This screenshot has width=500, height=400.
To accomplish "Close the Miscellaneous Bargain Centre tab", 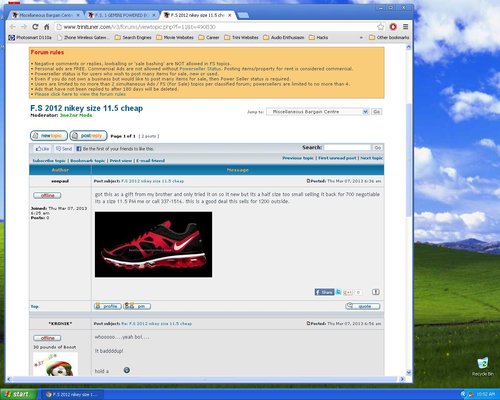I will pyautogui.click(x=78, y=15).
